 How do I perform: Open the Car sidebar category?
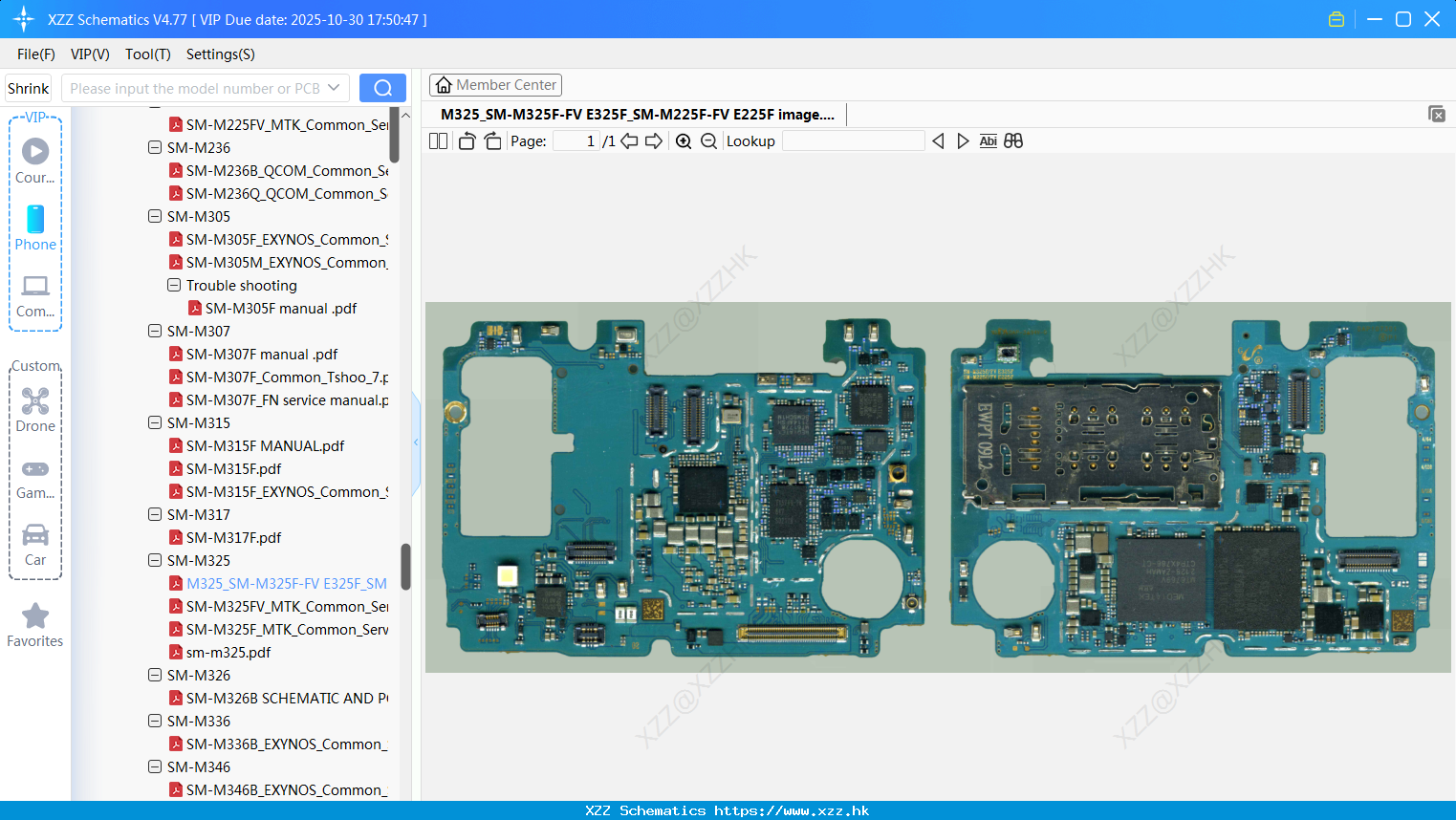click(x=35, y=545)
